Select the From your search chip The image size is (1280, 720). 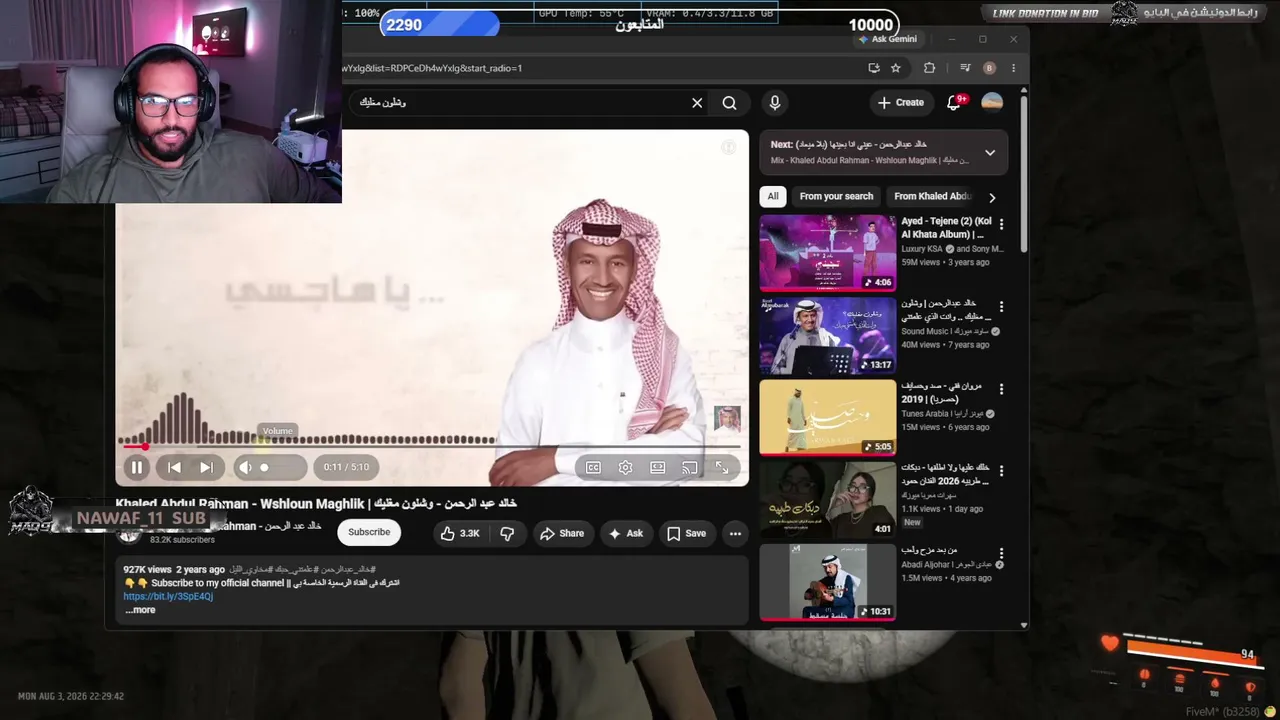[836, 196]
